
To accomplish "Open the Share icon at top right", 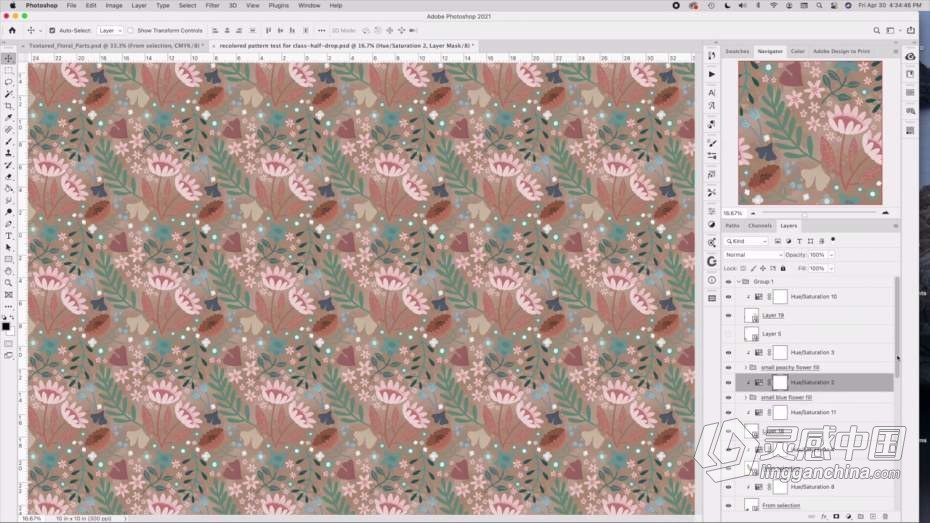I will (910, 30).
